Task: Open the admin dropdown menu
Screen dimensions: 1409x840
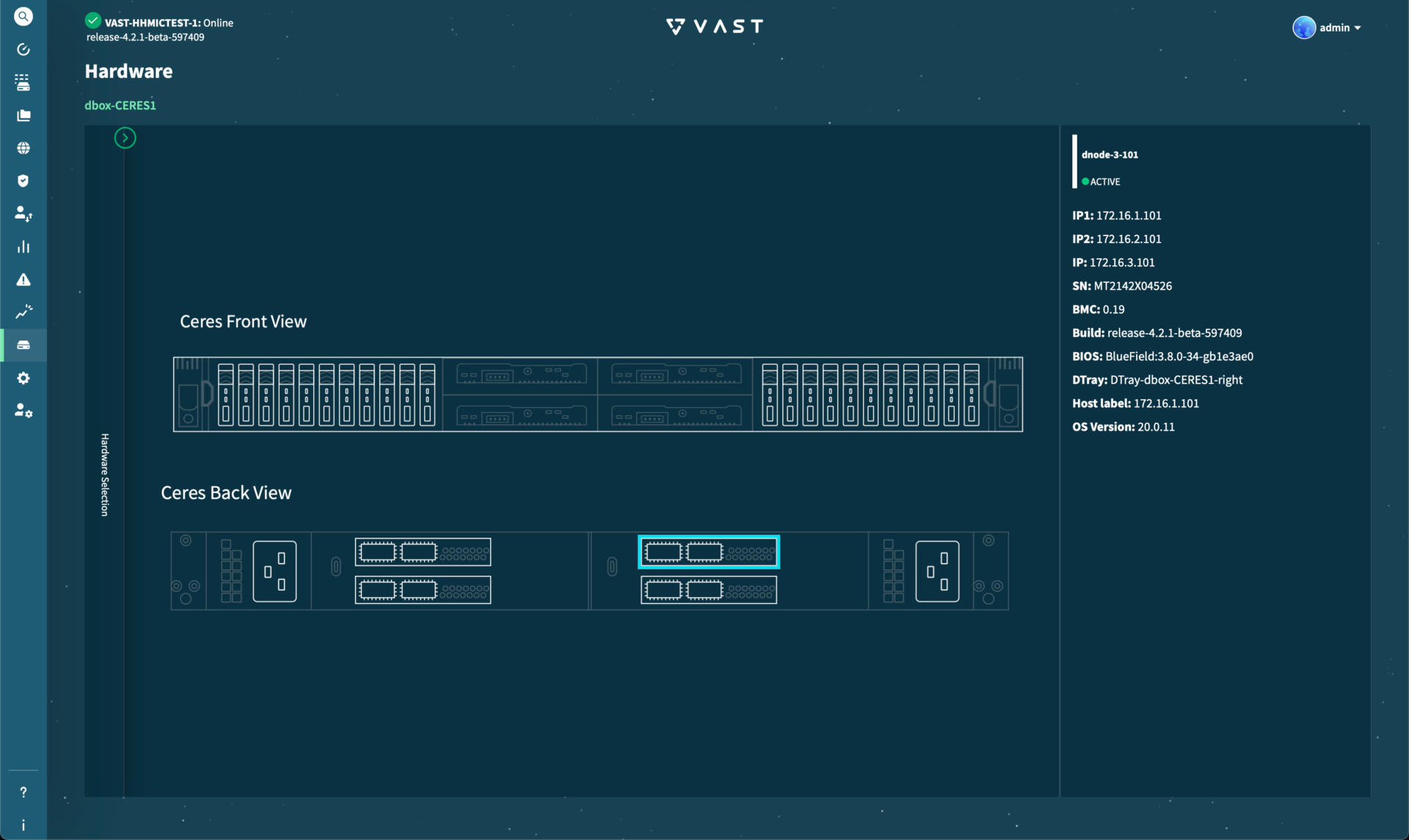Action: click(x=1340, y=28)
